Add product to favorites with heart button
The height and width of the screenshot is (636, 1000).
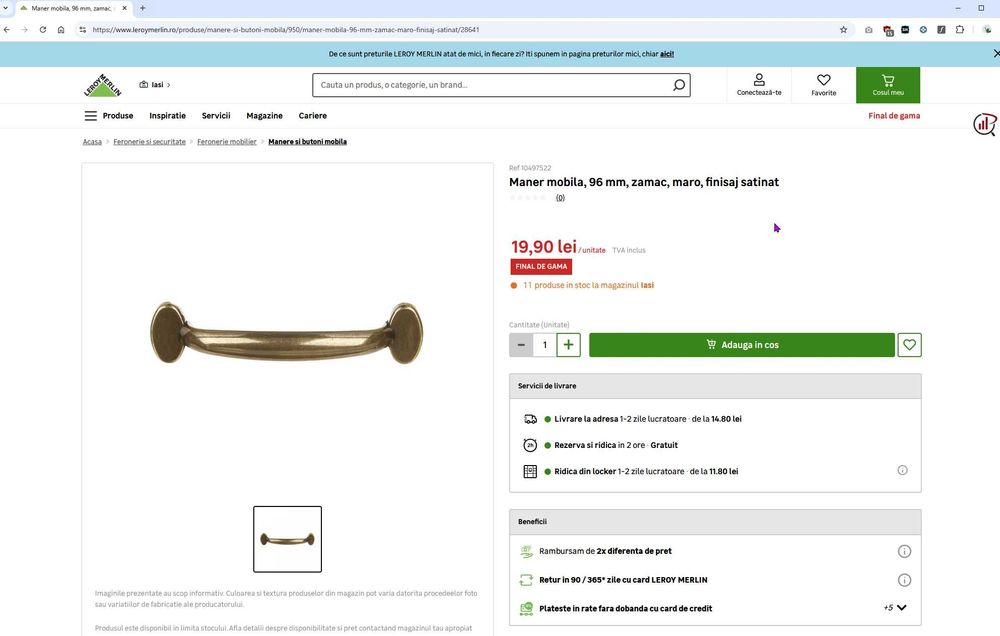(909, 344)
